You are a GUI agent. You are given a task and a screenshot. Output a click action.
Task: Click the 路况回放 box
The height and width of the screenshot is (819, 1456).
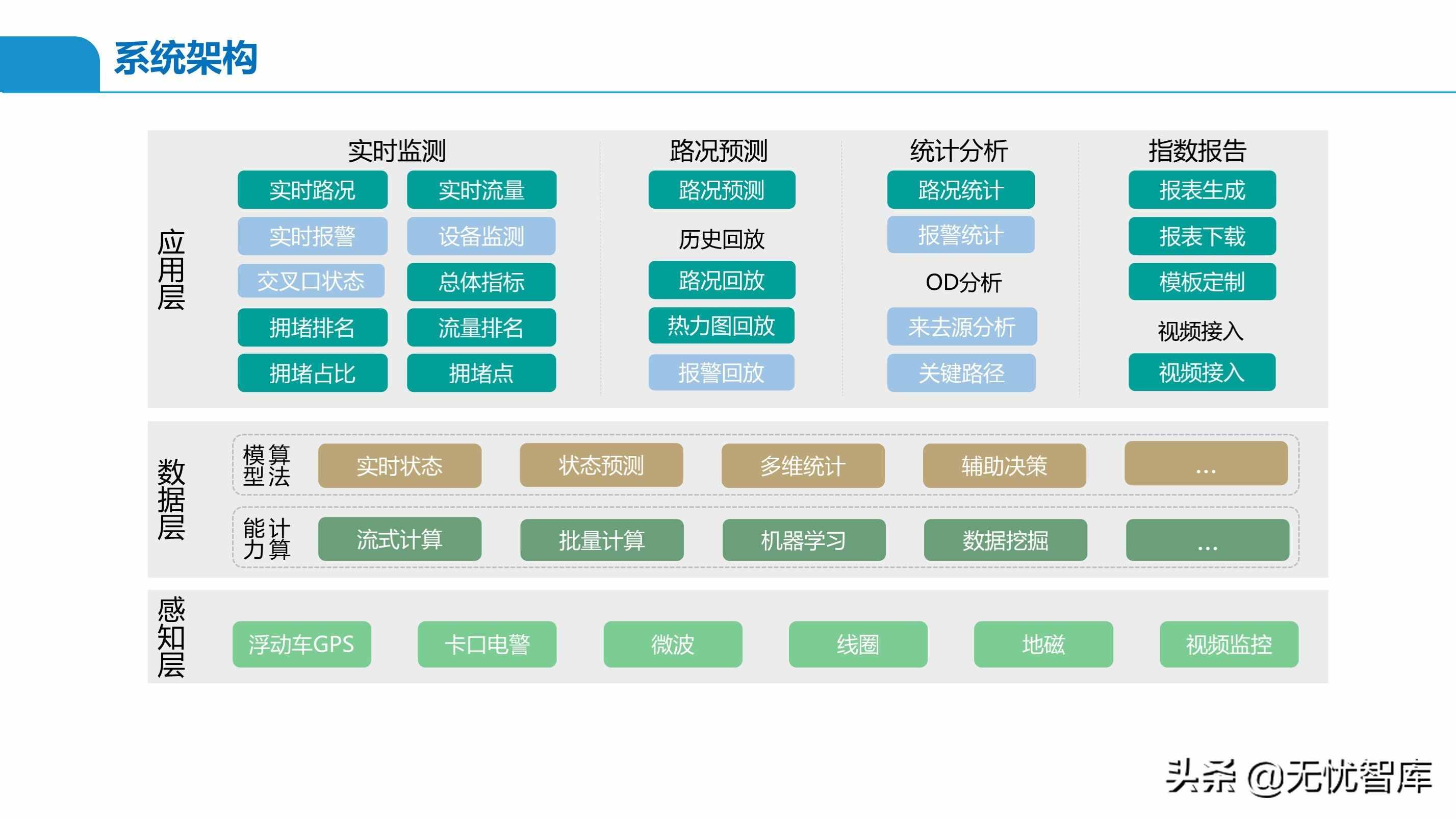pyautogui.click(x=722, y=280)
